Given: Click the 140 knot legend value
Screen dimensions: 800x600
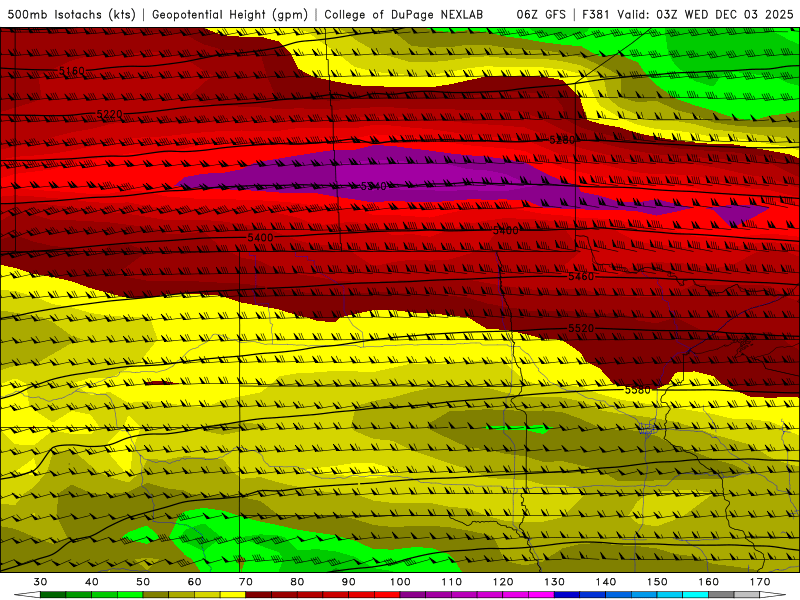Looking at the screenshot, I should (x=606, y=582).
